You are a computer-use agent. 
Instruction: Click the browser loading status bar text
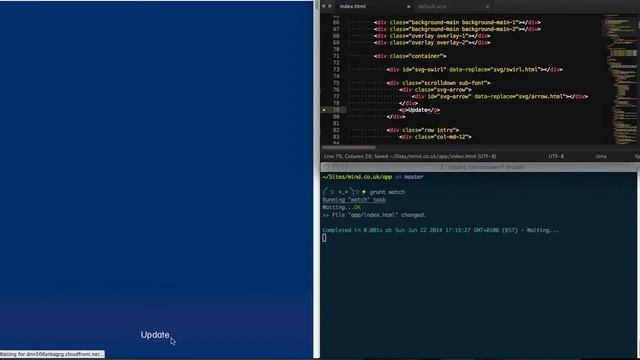[x=52, y=354]
